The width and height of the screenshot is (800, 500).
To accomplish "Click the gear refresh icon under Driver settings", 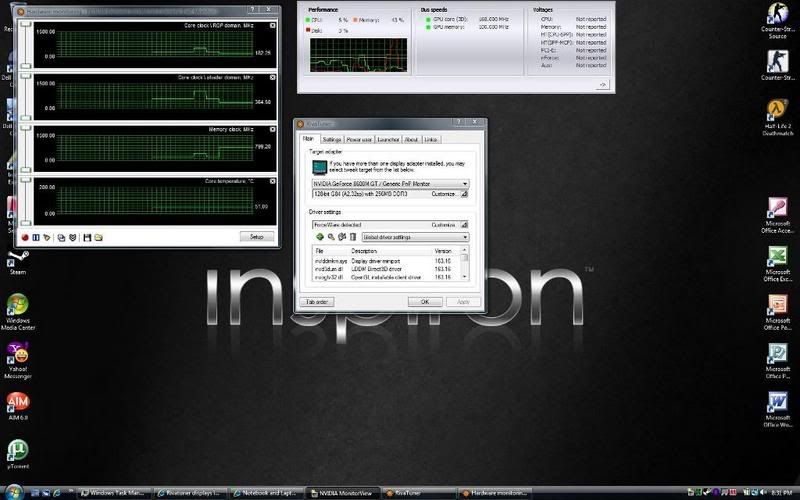I will (342, 237).
